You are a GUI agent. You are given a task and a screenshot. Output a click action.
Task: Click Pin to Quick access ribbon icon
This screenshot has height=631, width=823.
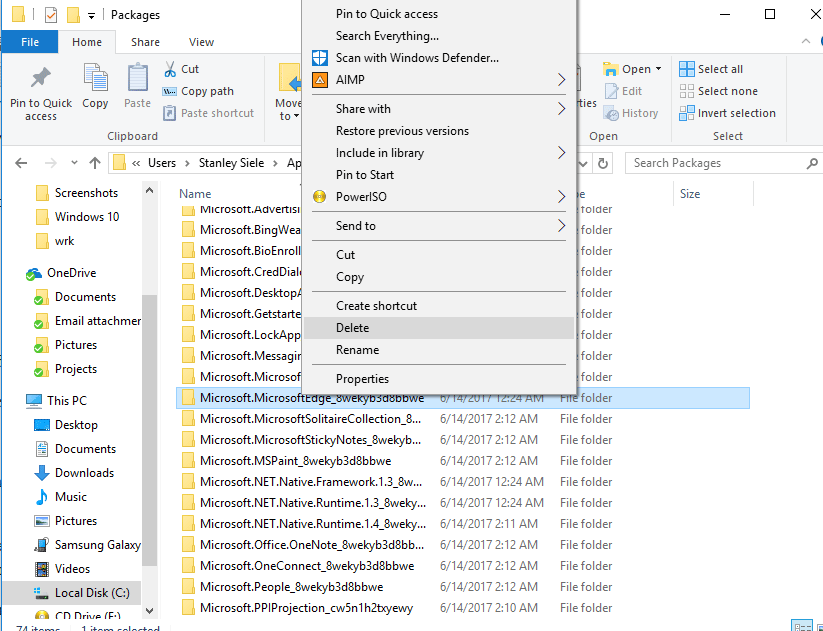click(x=40, y=79)
